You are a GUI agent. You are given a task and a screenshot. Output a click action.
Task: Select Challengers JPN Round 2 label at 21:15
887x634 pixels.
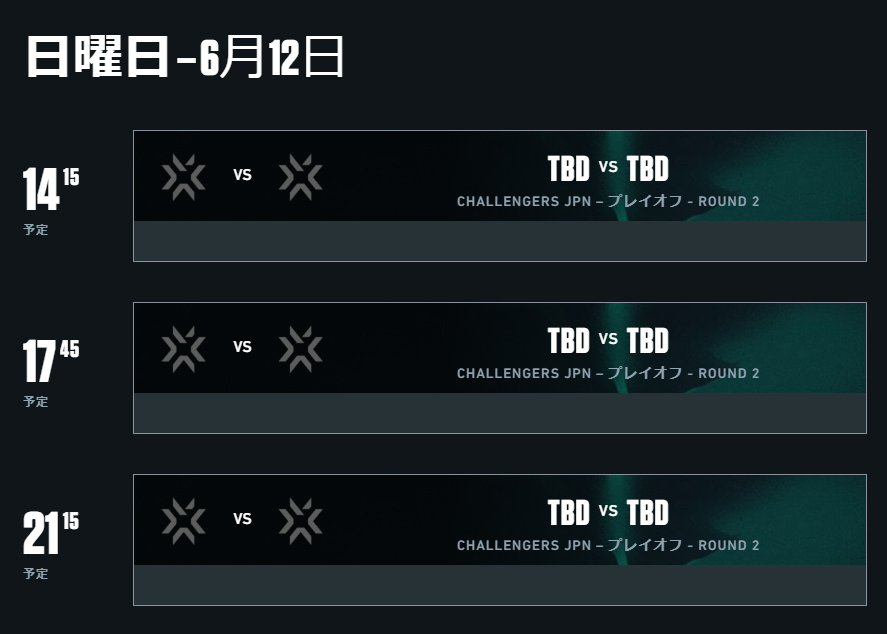608,545
